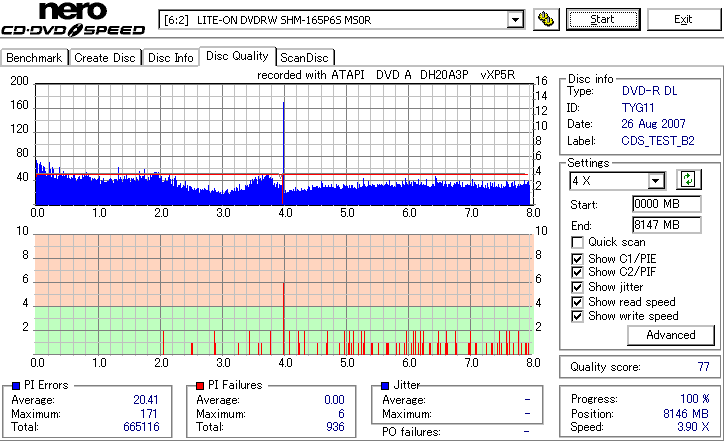Click the blue Jitter legend square
Image resolution: width=724 pixels, height=441 pixels.
[x=385, y=386]
